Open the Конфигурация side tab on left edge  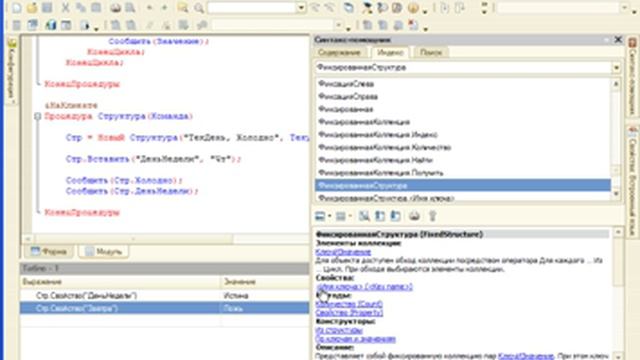[12, 70]
